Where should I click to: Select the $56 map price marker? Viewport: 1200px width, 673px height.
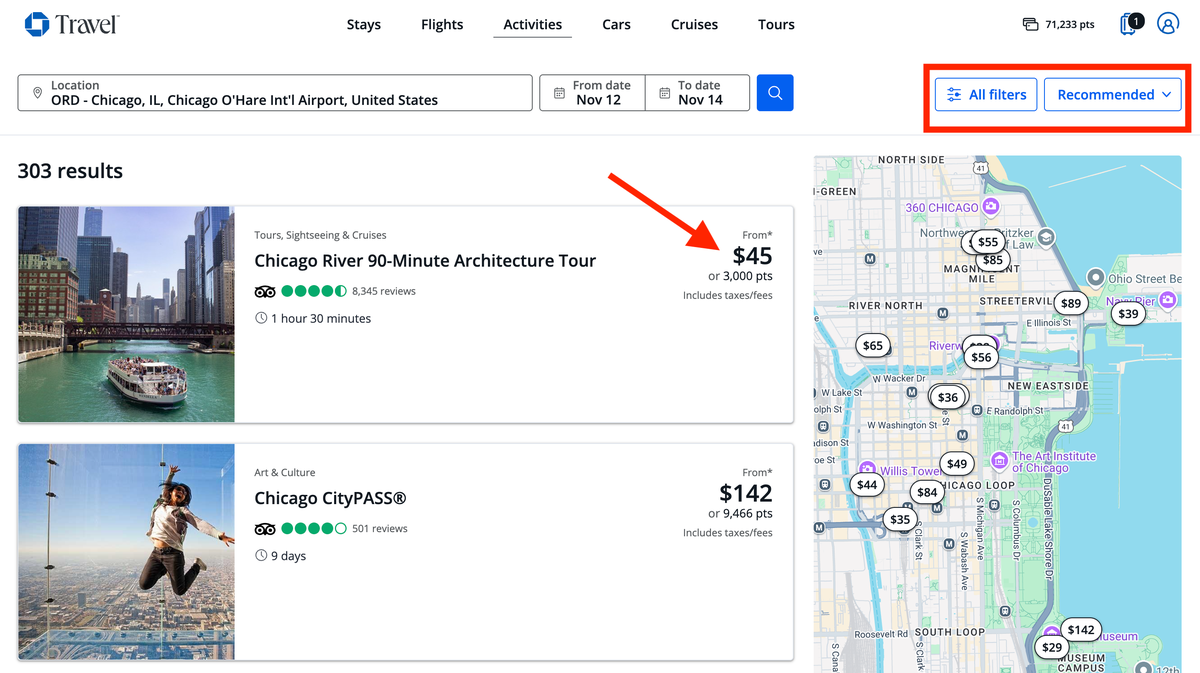coord(981,357)
